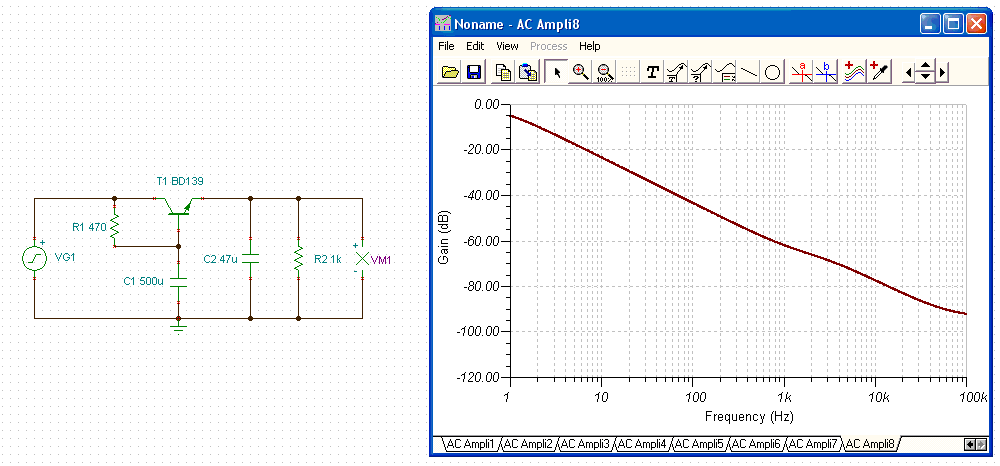Viewport: 1000px width, 466px height.
Task: Click the T1 BD139 label text
Action: [x=180, y=182]
